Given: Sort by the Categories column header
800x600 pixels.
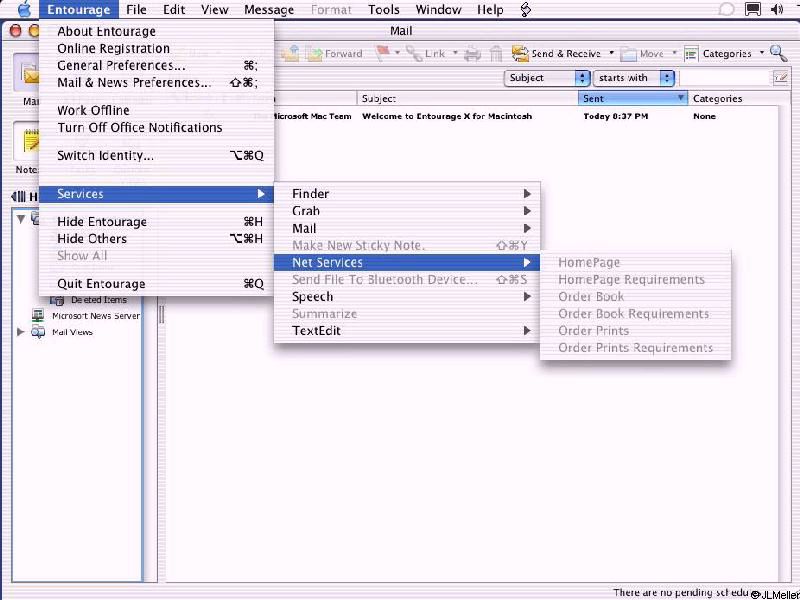Looking at the screenshot, I should tap(733, 98).
